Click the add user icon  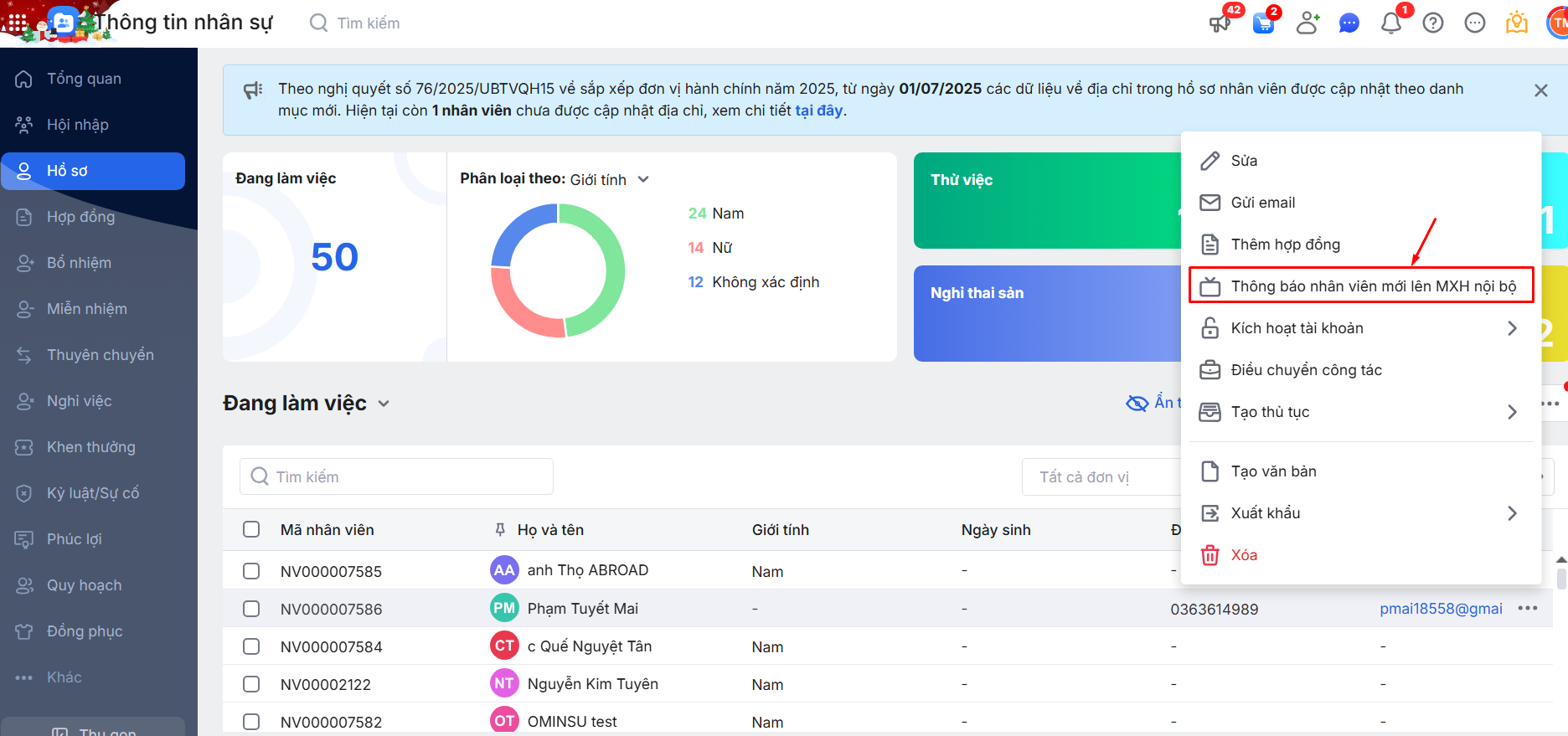(1307, 23)
